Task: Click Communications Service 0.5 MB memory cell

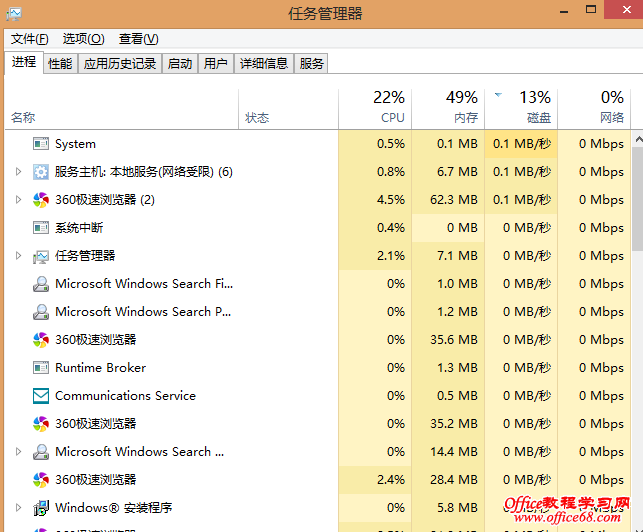Action: point(448,396)
